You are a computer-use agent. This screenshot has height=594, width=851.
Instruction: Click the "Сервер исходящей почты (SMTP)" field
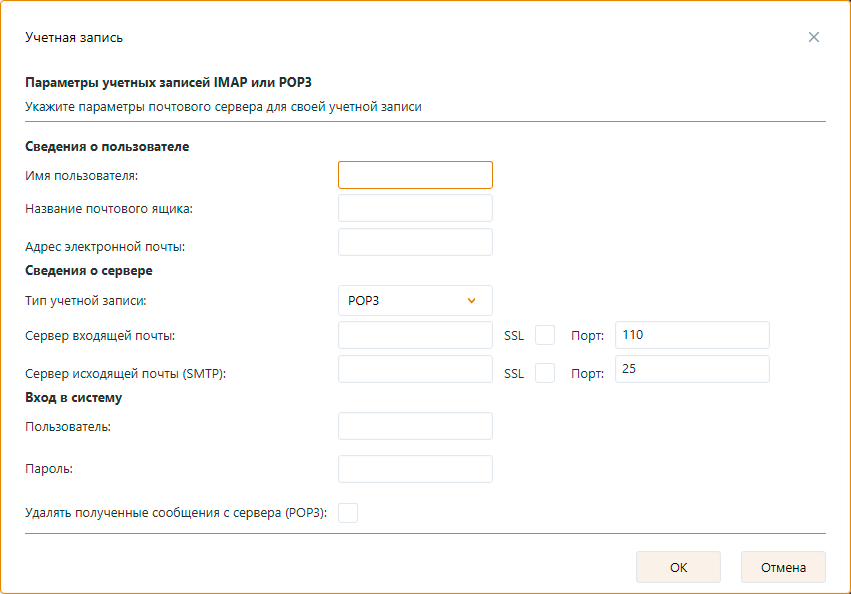(x=415, y=368)
